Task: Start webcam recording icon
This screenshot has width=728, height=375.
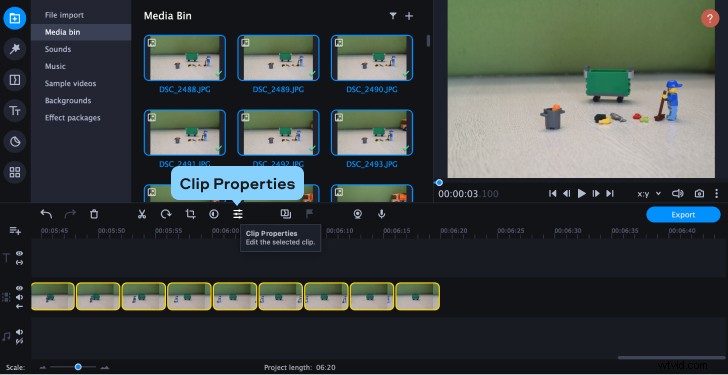Action: (x=358, y=214)
